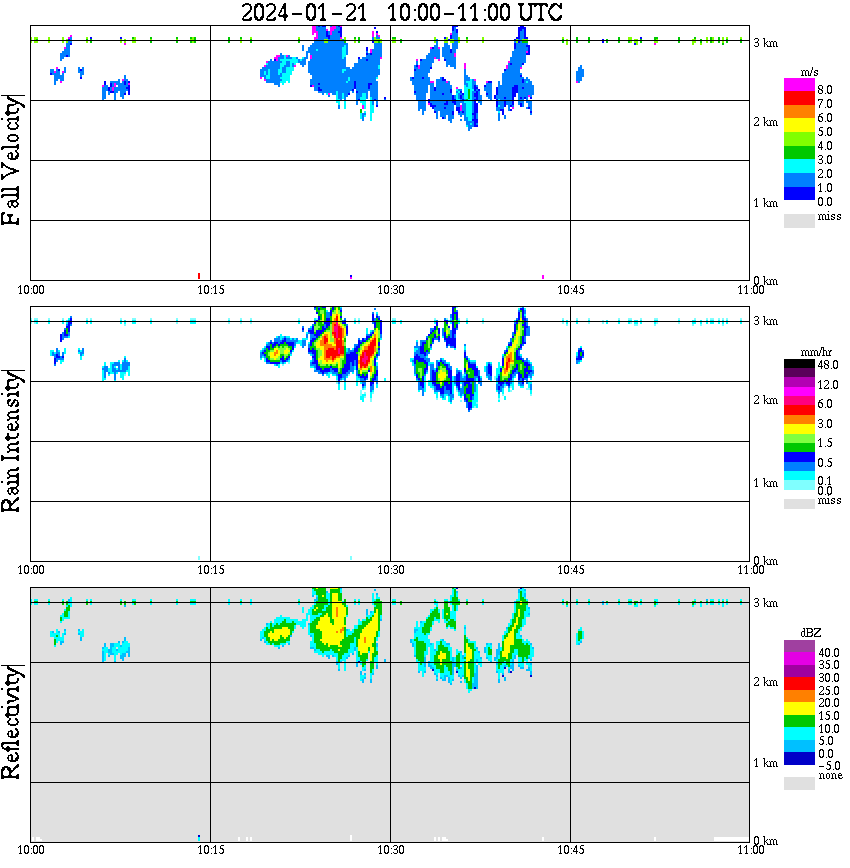Click the 10:30 tick under Rain Intensity panel

pyautogui.click(x=391, y=570)
